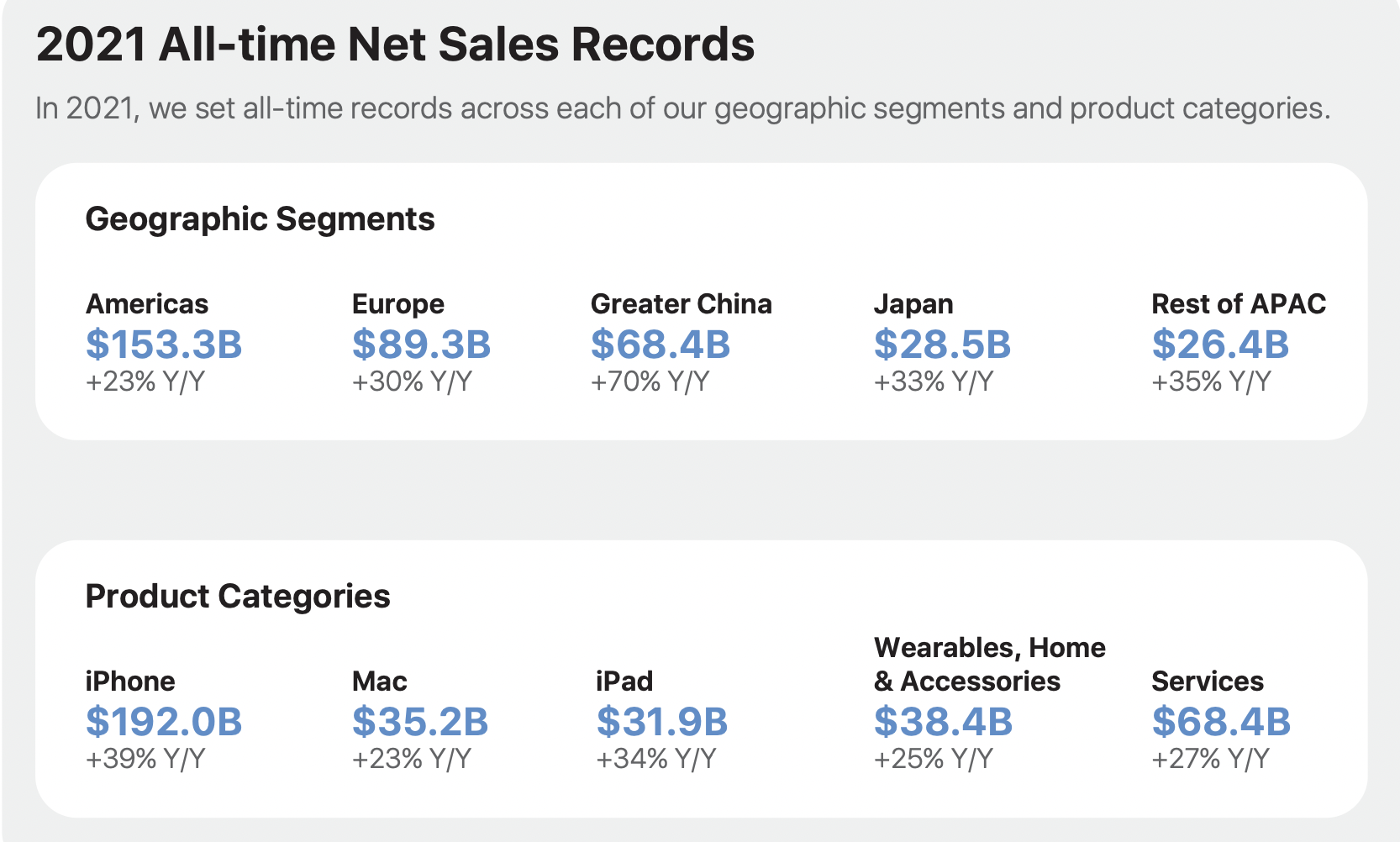Select the Services $68.4B amount
The image size is (1400, 842).
(x=1221, y=722)
